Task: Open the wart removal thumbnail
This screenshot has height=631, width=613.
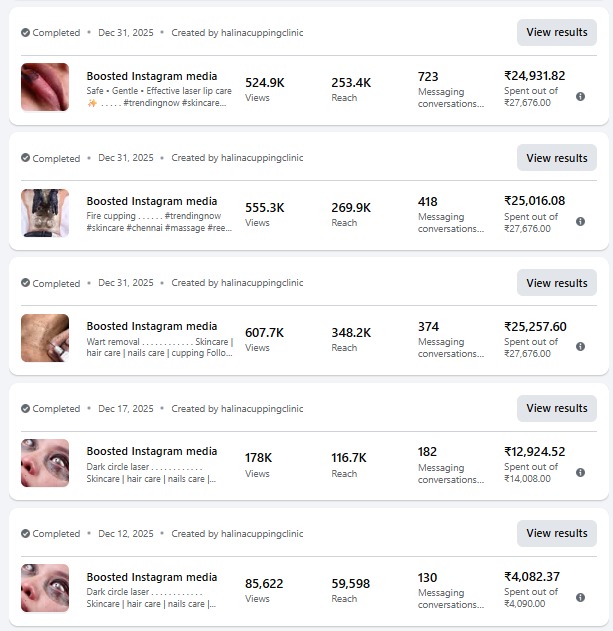Action: click(45, 338)
